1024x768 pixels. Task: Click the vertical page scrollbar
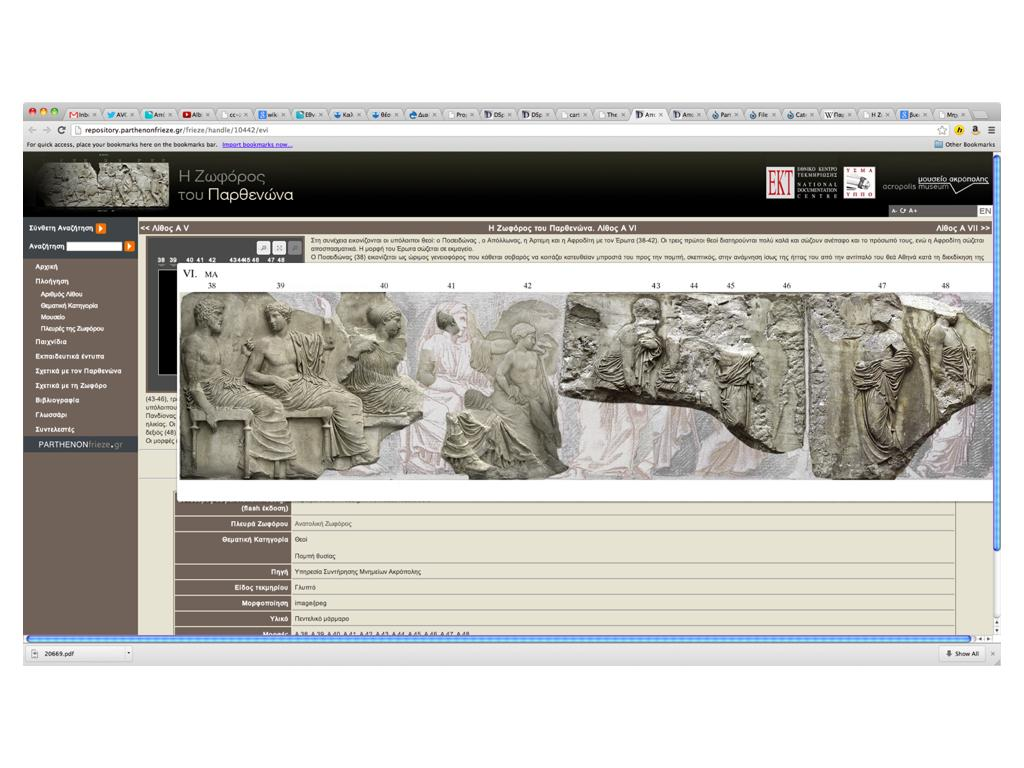point(996,353)
